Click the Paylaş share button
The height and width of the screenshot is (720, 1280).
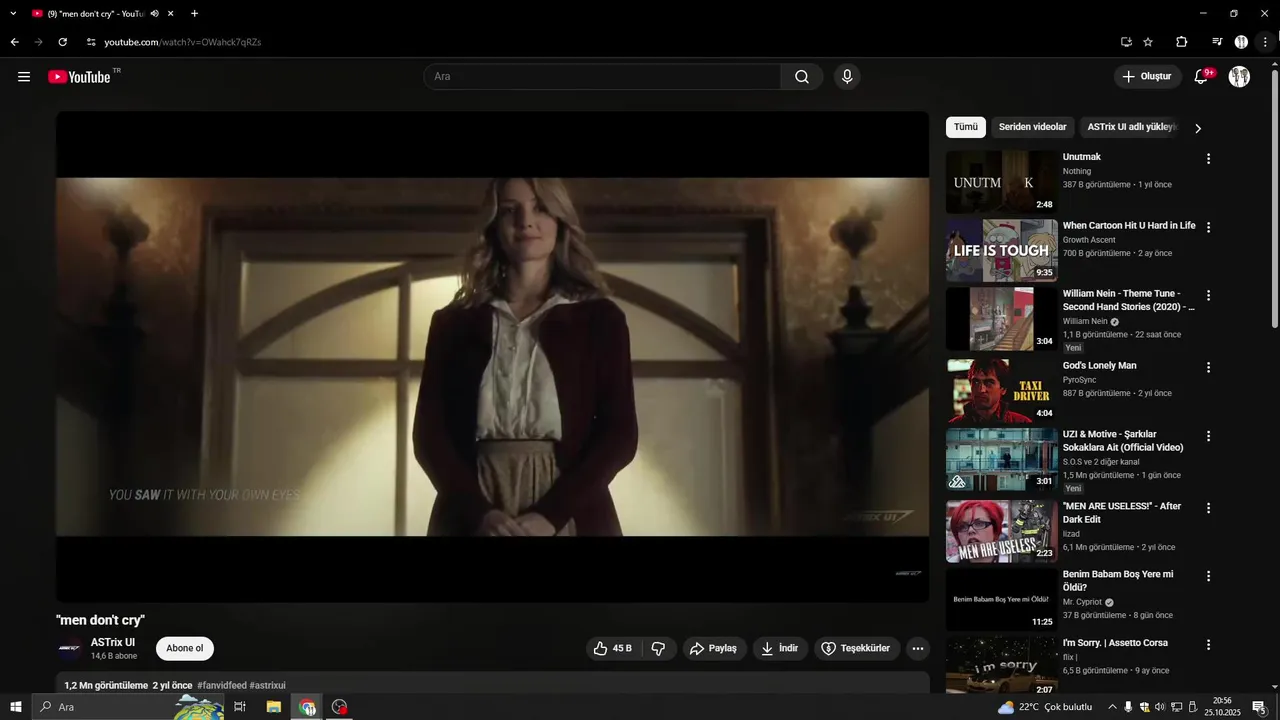pos(714,648)
